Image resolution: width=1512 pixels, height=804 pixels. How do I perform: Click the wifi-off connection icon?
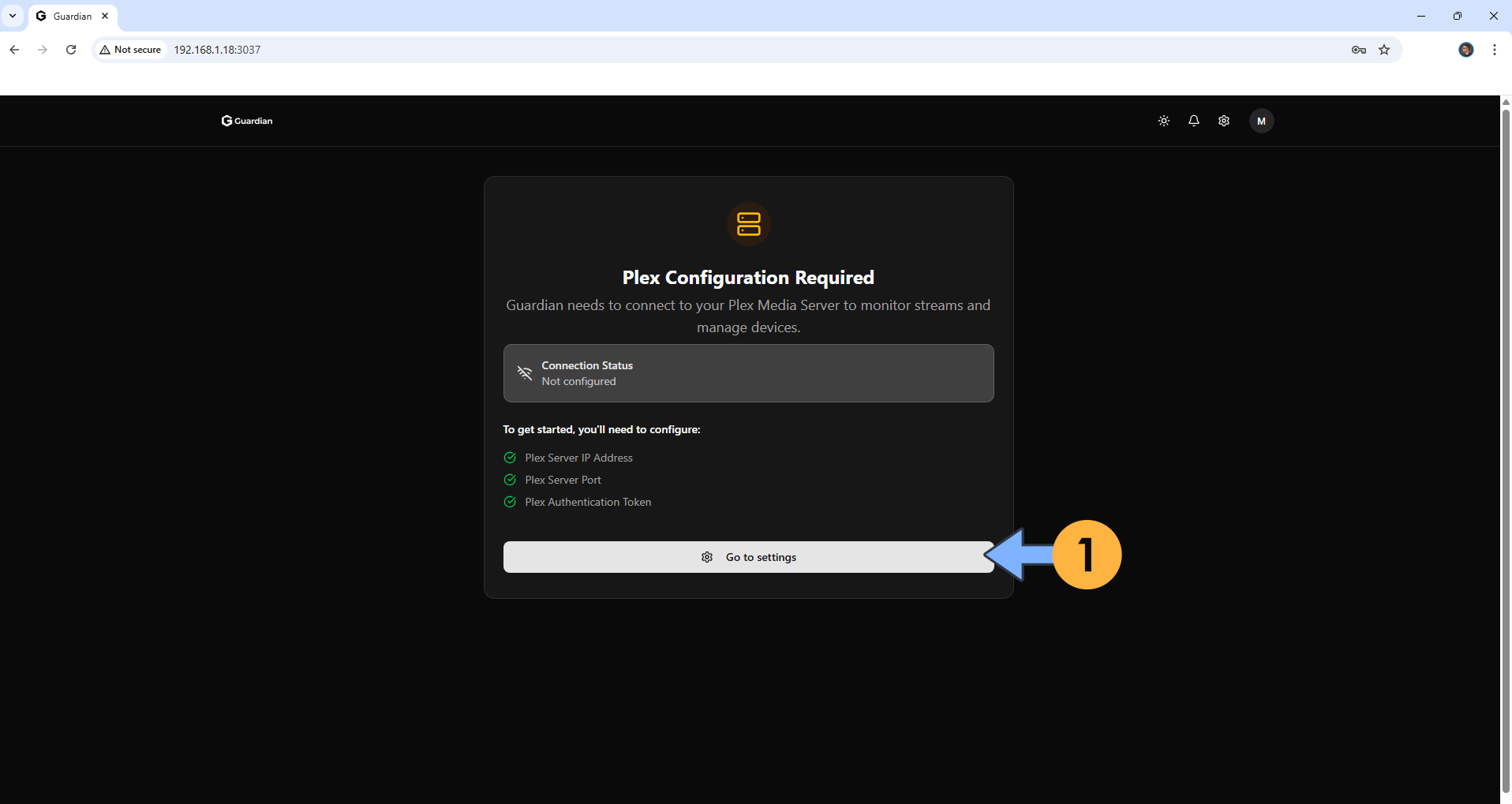click(525, 373)
